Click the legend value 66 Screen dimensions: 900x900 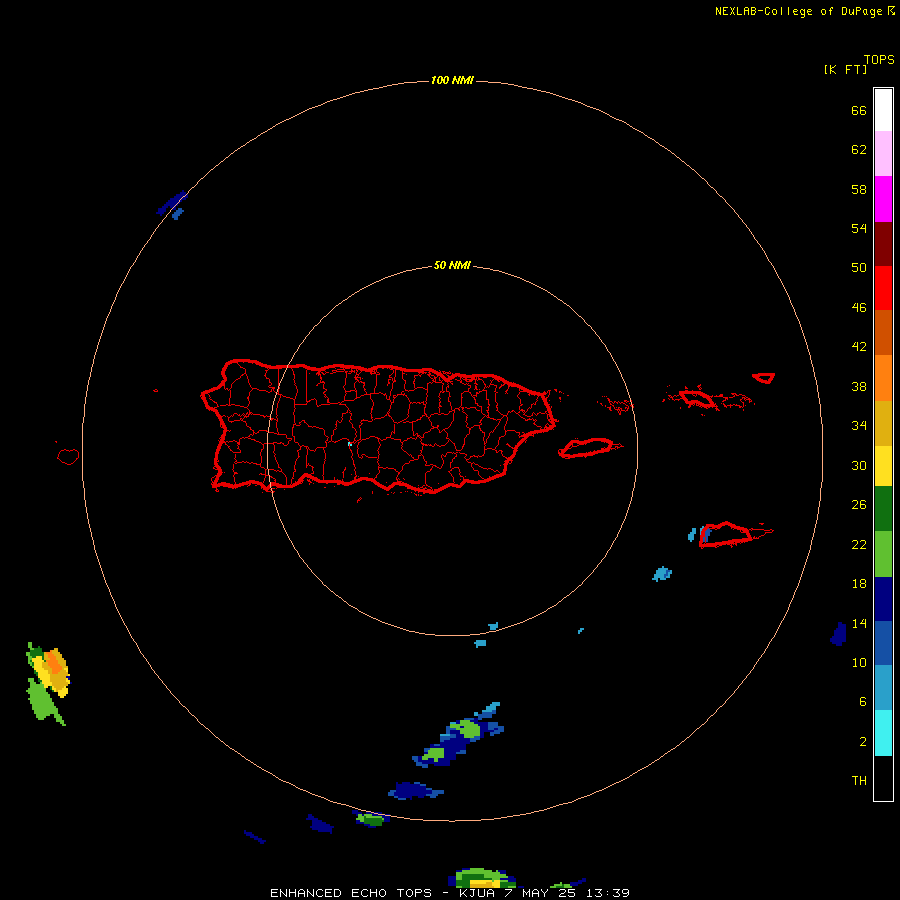tap(859, 110)
